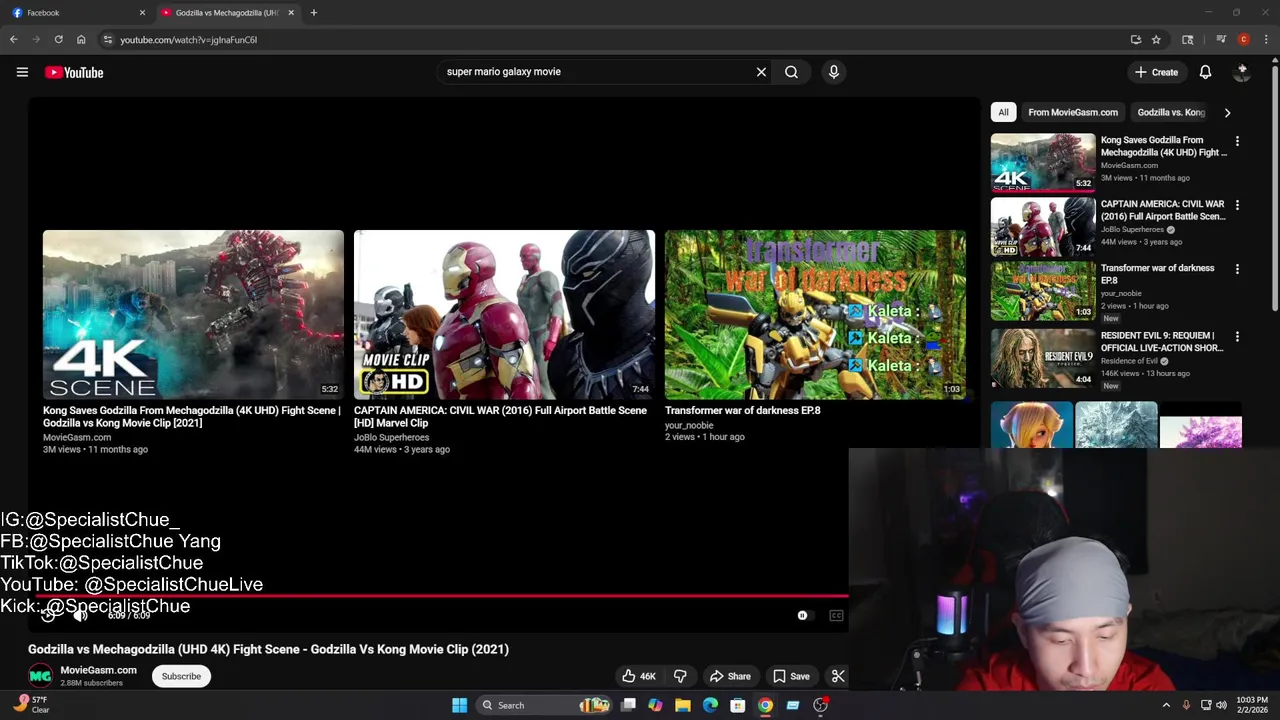This screenshot has height=720, width=1280.
Task: Reload the page
Action: 58,40
